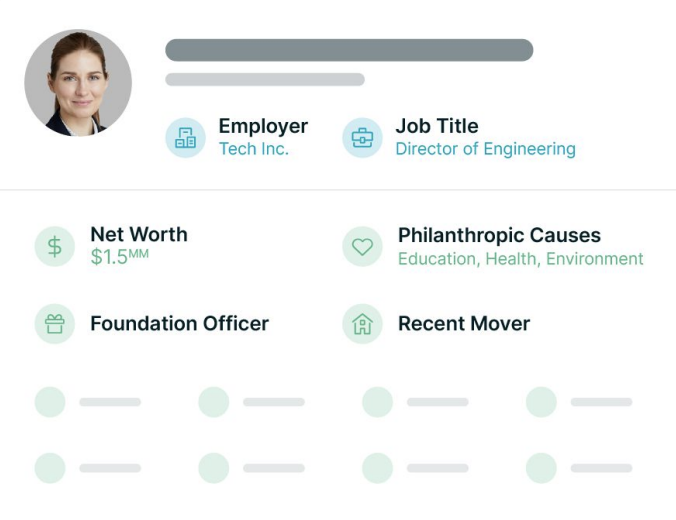676x520 pixels.
Task: Open the profile photo thumbnail
Action: click(x=78, y=83)
